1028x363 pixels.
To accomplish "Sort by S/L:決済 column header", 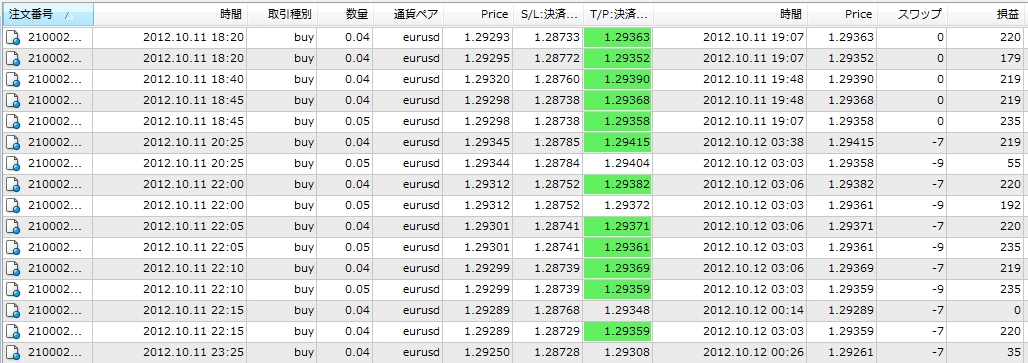I will [x=549, y=14].
